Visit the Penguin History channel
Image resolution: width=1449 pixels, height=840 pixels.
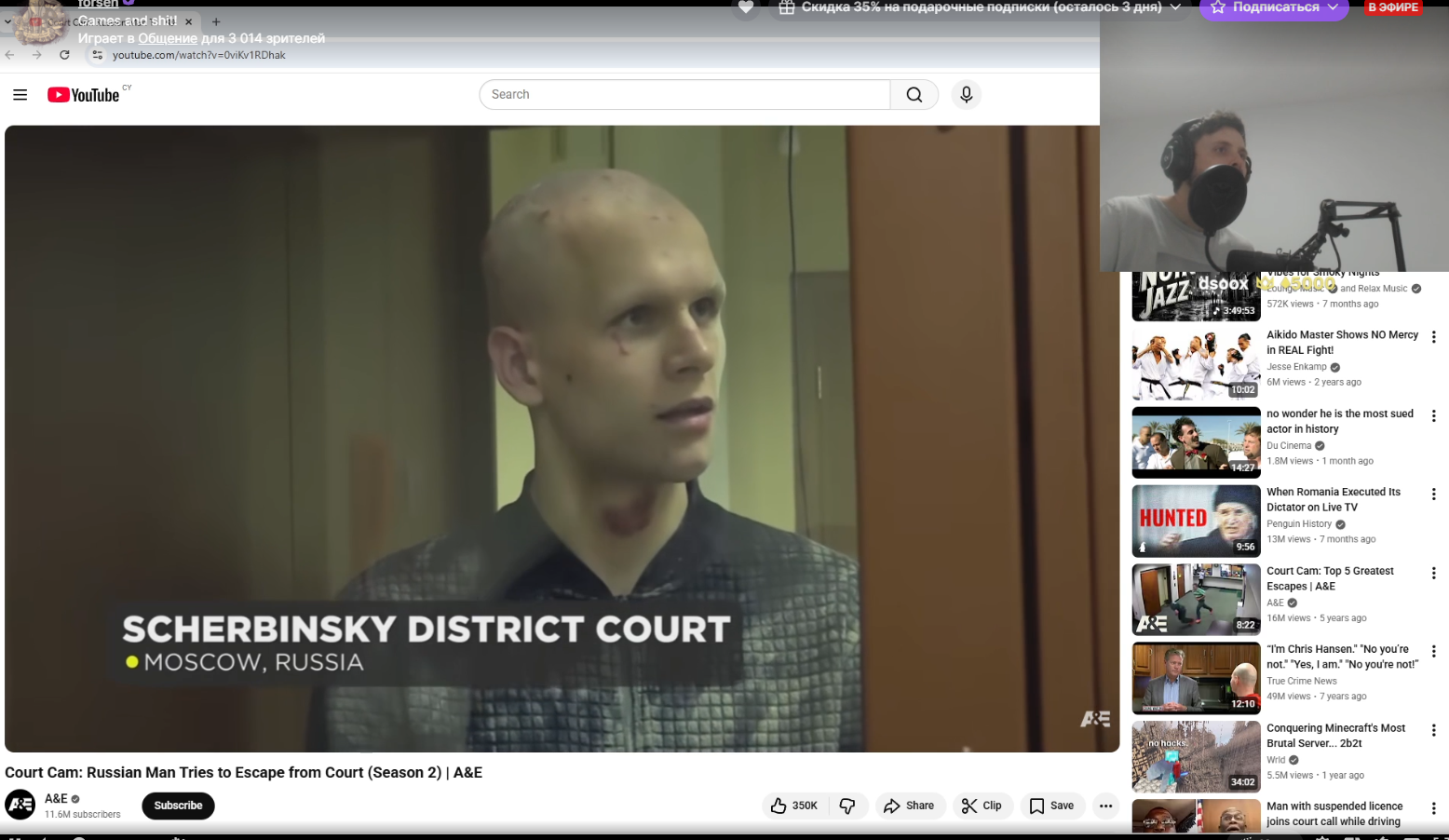pyautogui.click(x=1299, y=524)
